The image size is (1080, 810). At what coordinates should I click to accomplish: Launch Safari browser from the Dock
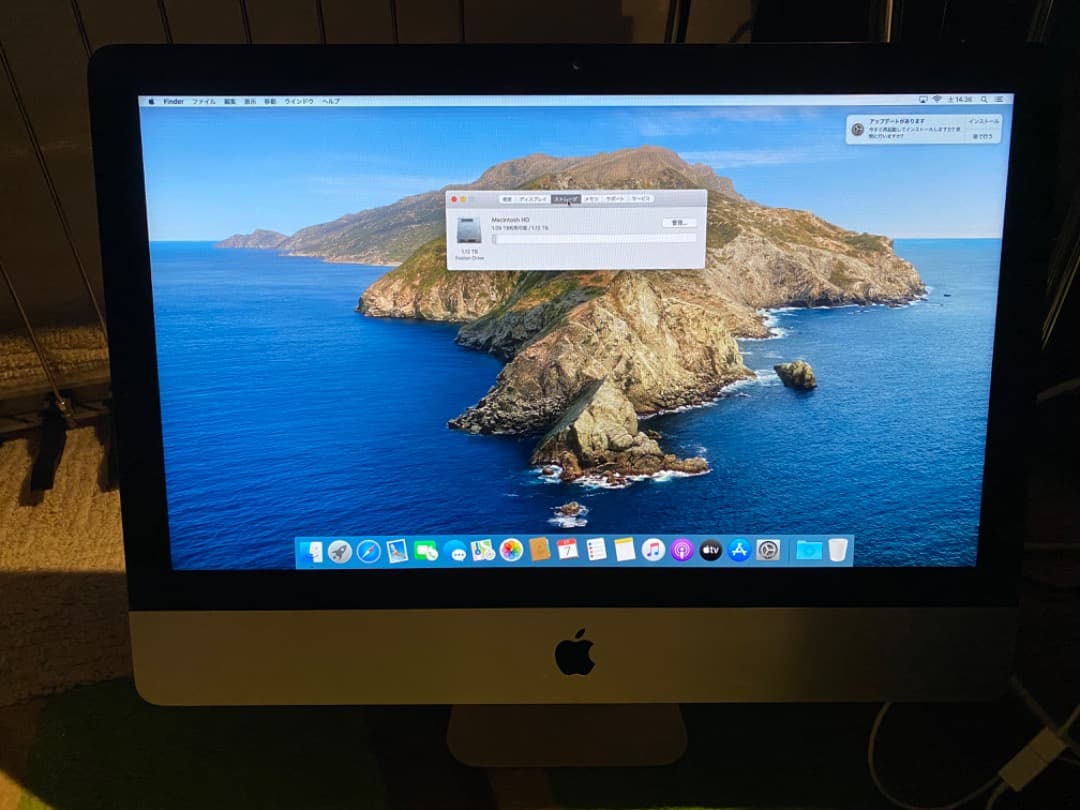click(x=369, y=552)
